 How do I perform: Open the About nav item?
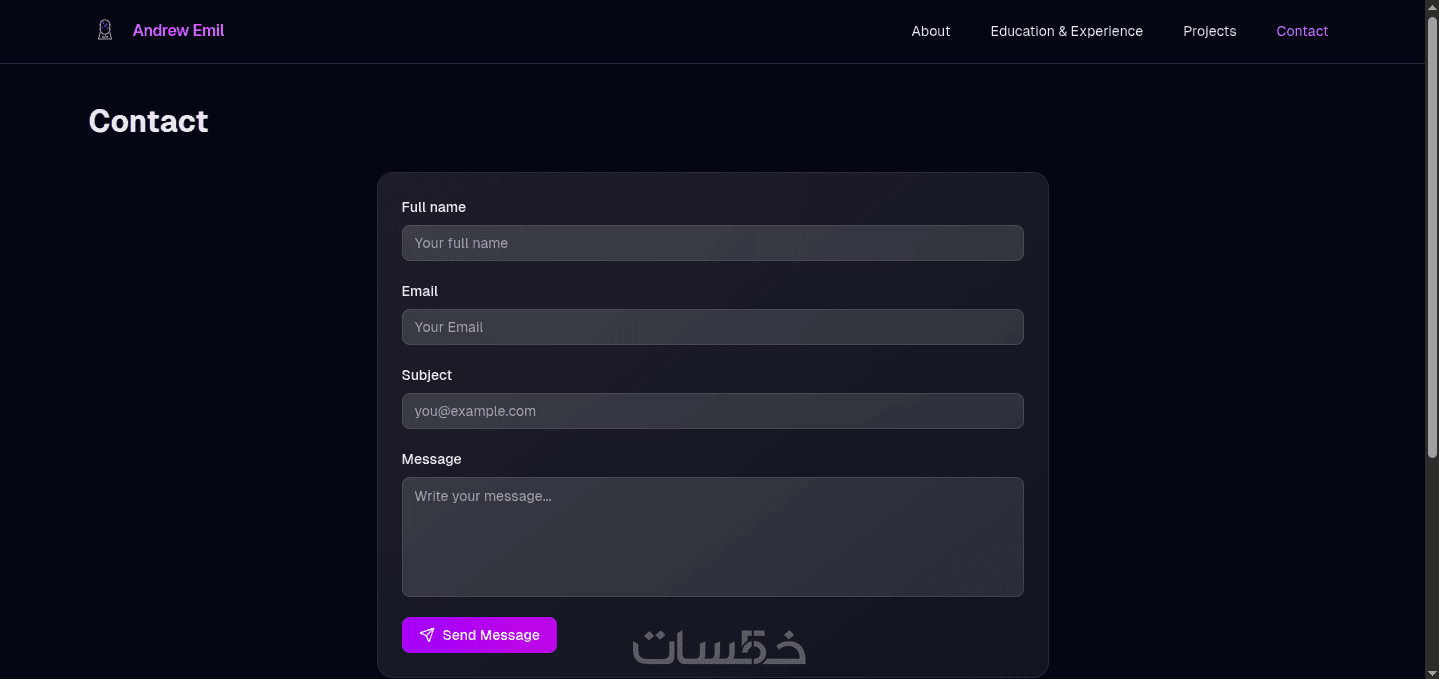(x=930, y=31)
